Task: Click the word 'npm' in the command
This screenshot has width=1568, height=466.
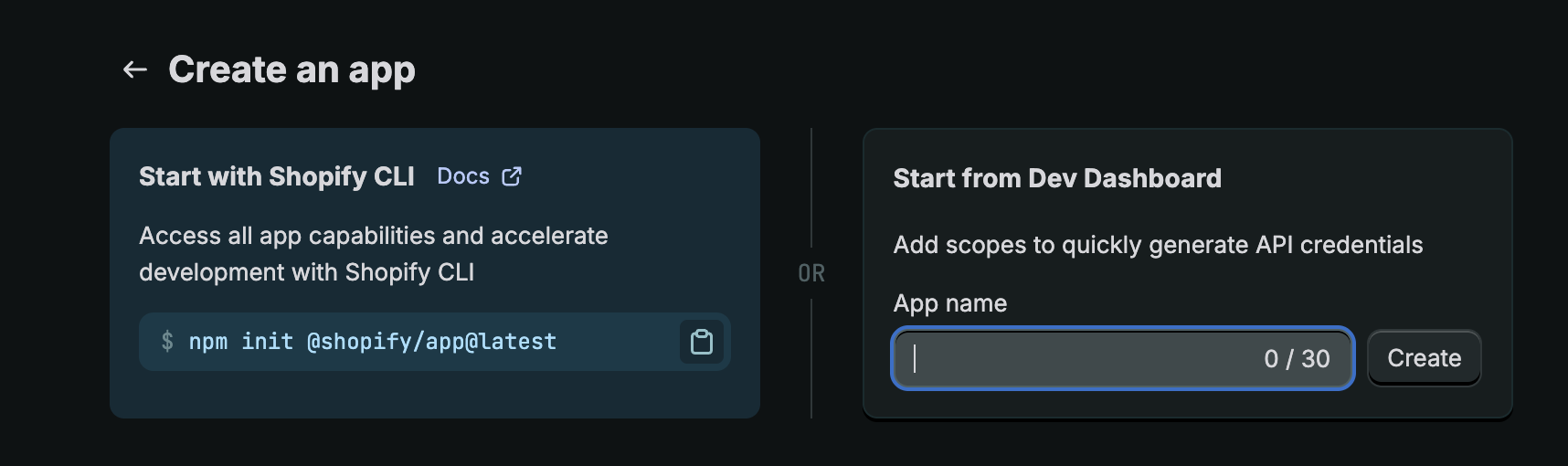Action: [207, 342]
